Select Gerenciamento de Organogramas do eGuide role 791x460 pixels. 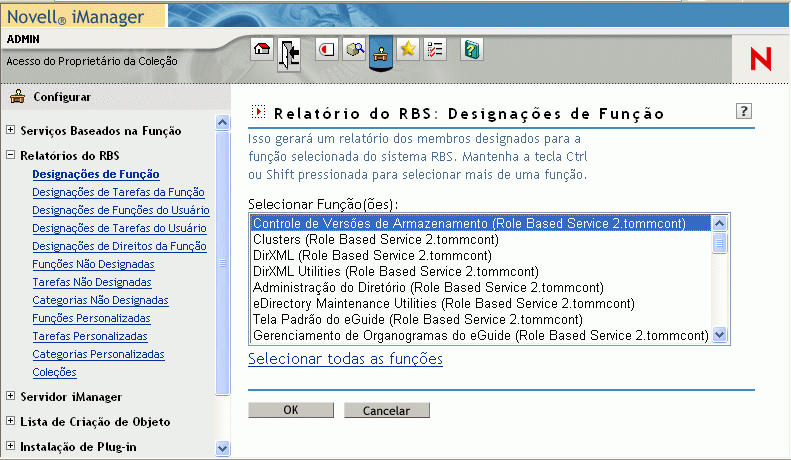481,336
